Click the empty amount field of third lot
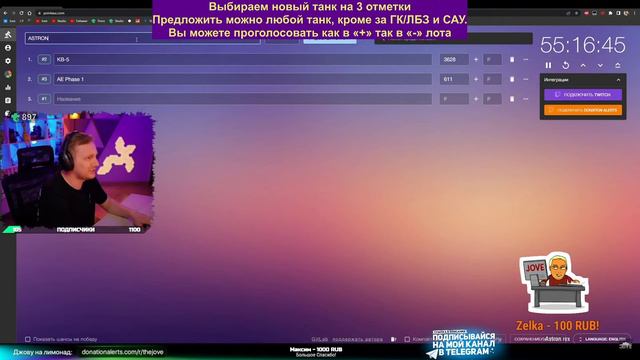The height and width of the screenshot is (360, 640). (454, 99)
